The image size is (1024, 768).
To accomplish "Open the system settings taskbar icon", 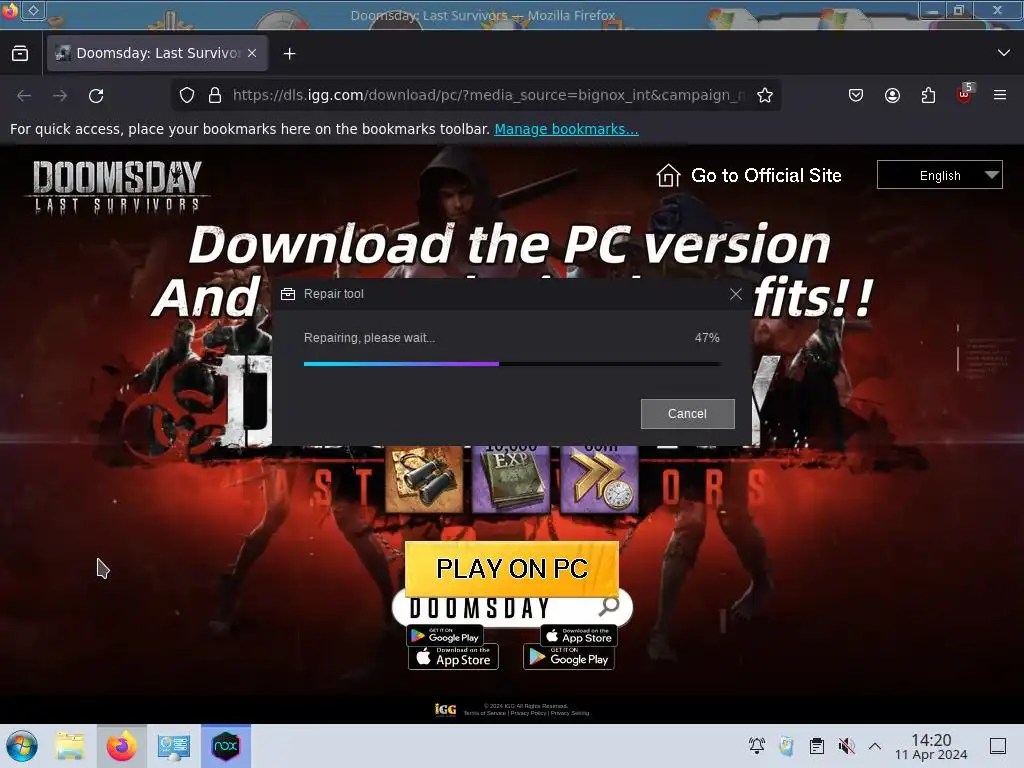I will [173, 746].
